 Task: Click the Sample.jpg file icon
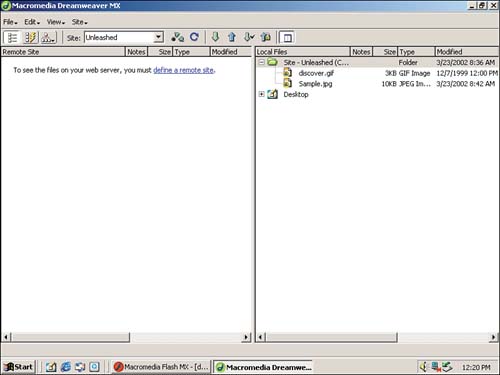coord(287,83)
